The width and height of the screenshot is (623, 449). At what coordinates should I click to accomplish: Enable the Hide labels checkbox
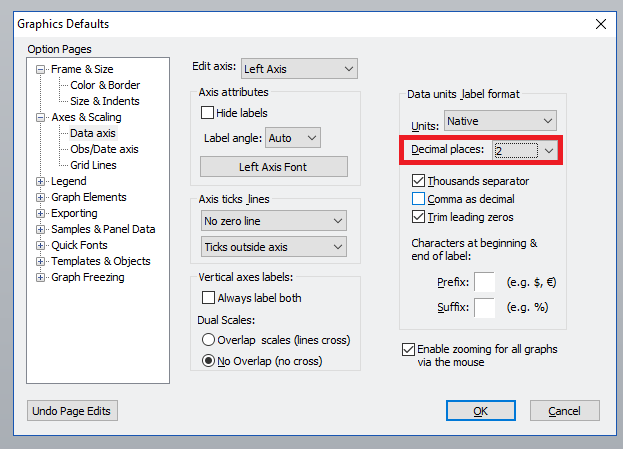tap(209, 113)
